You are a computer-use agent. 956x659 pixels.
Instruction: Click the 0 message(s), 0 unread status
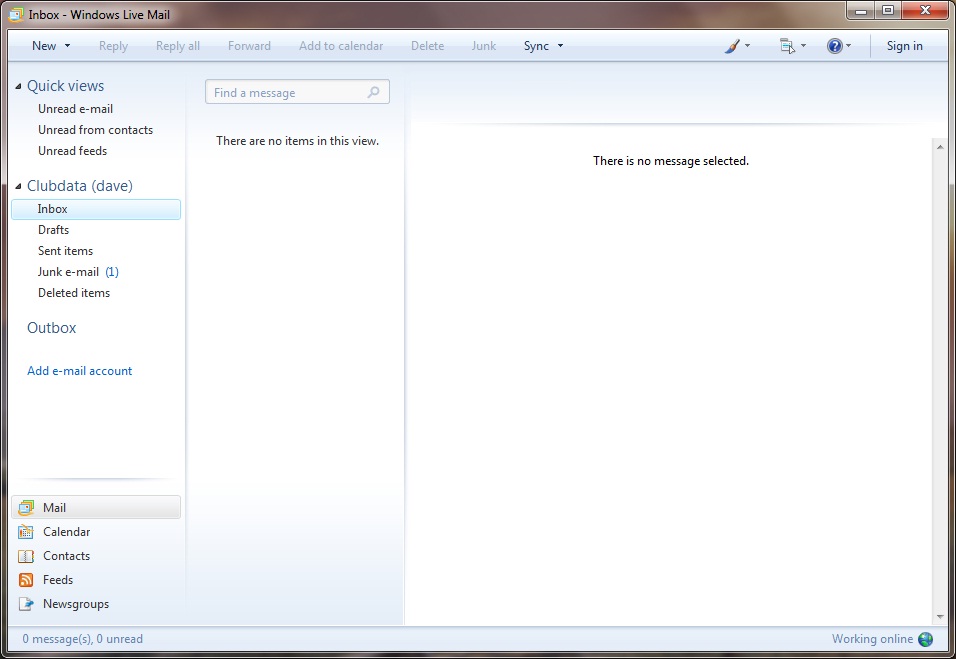pyautogui.click(x=82, y=639)
